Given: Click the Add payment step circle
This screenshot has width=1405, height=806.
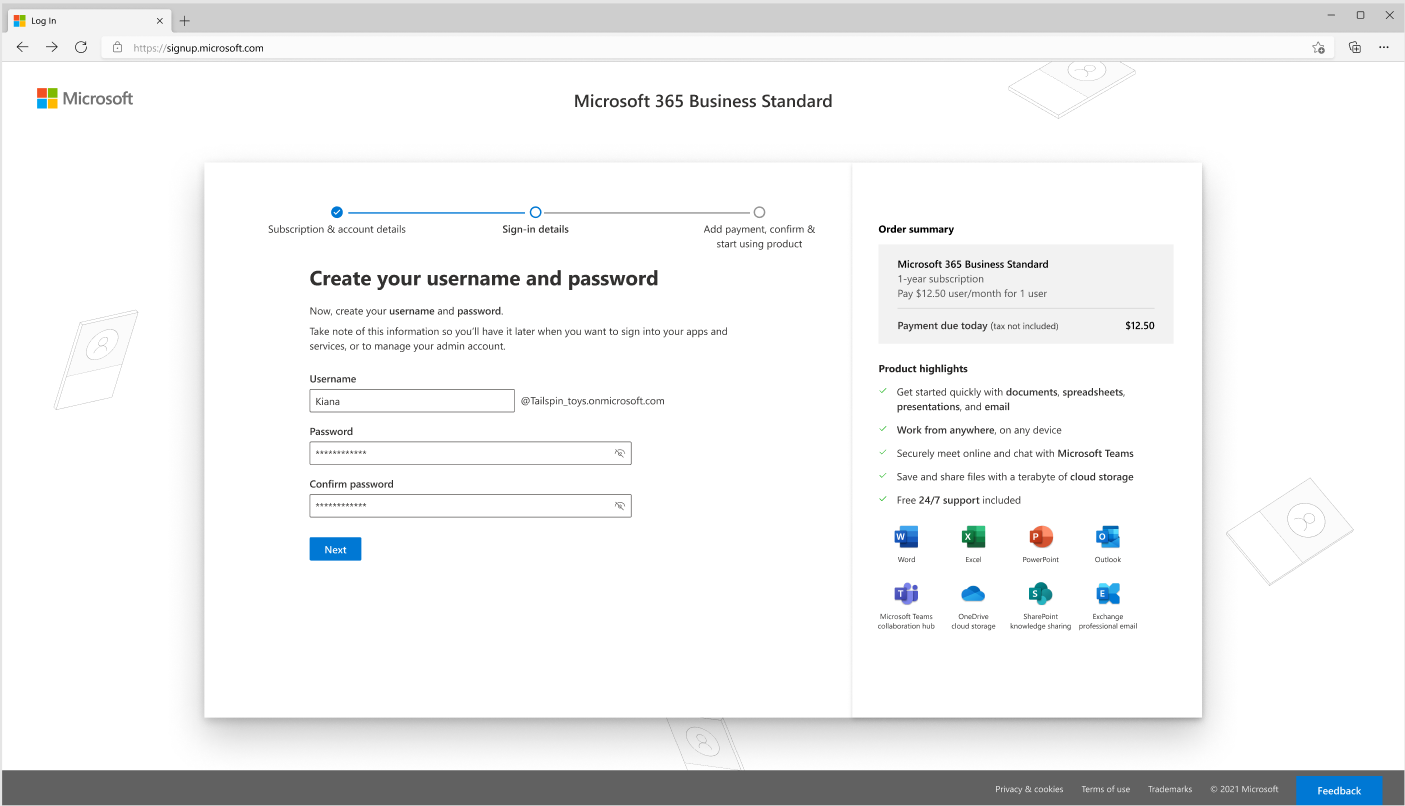Looking at the screenshot, I should [x=759, y=212].
